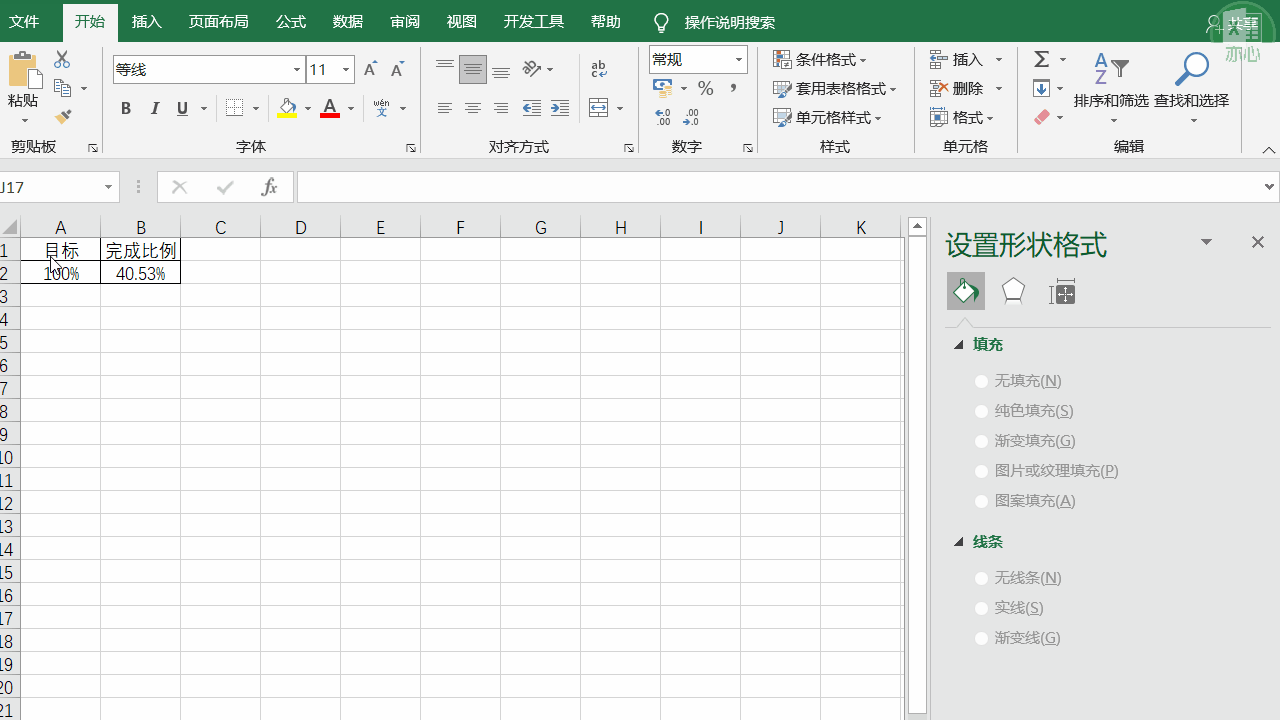1280x720 pixels.
Task: Click the Wrap Text icon
Action: pos(599,69)
